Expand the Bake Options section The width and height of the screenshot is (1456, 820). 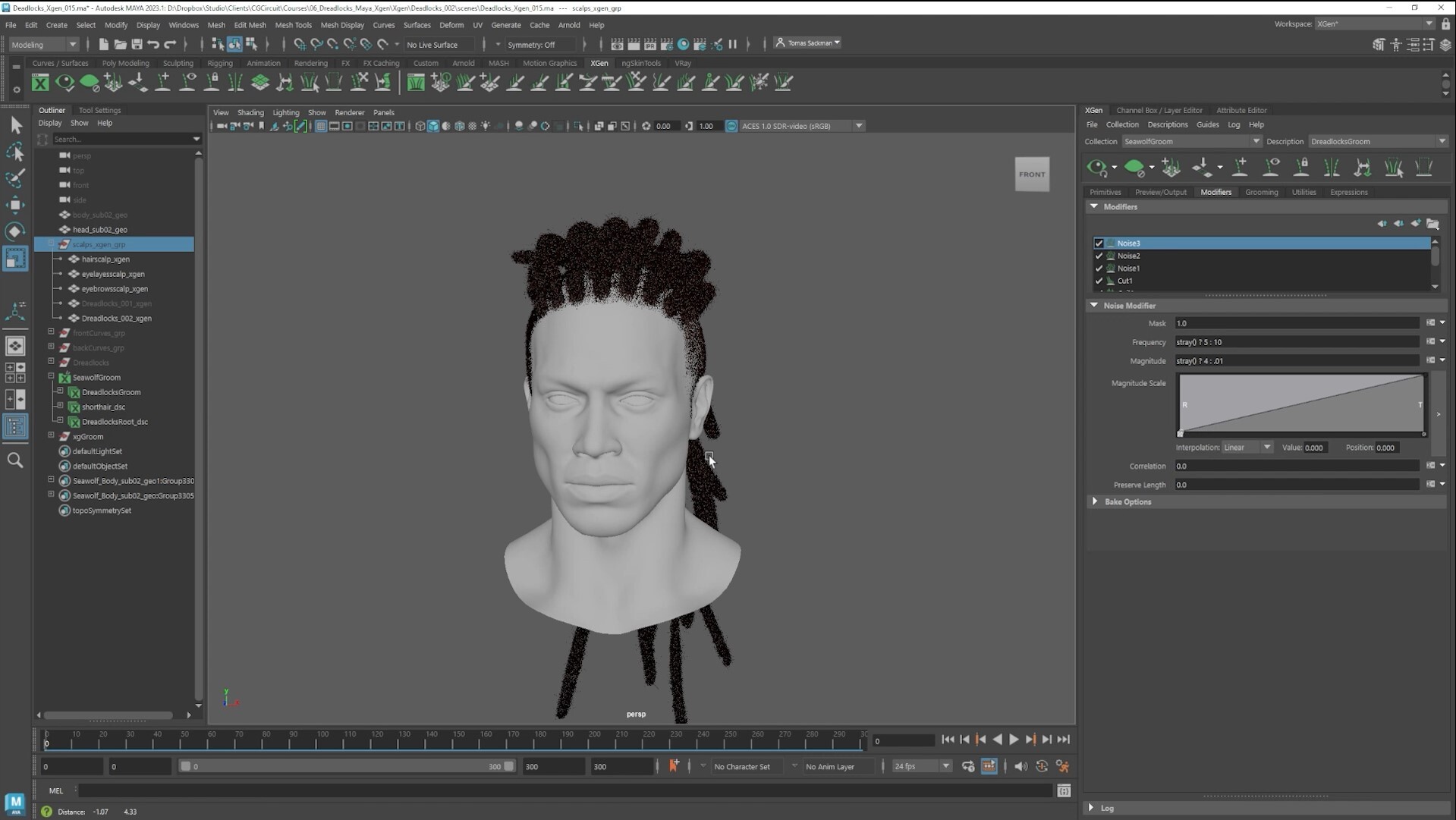[1127, 501]
